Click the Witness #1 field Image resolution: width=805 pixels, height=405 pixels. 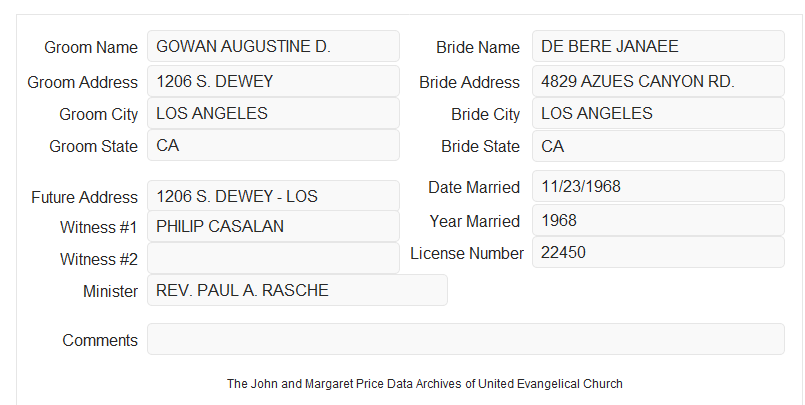[273, 226]
